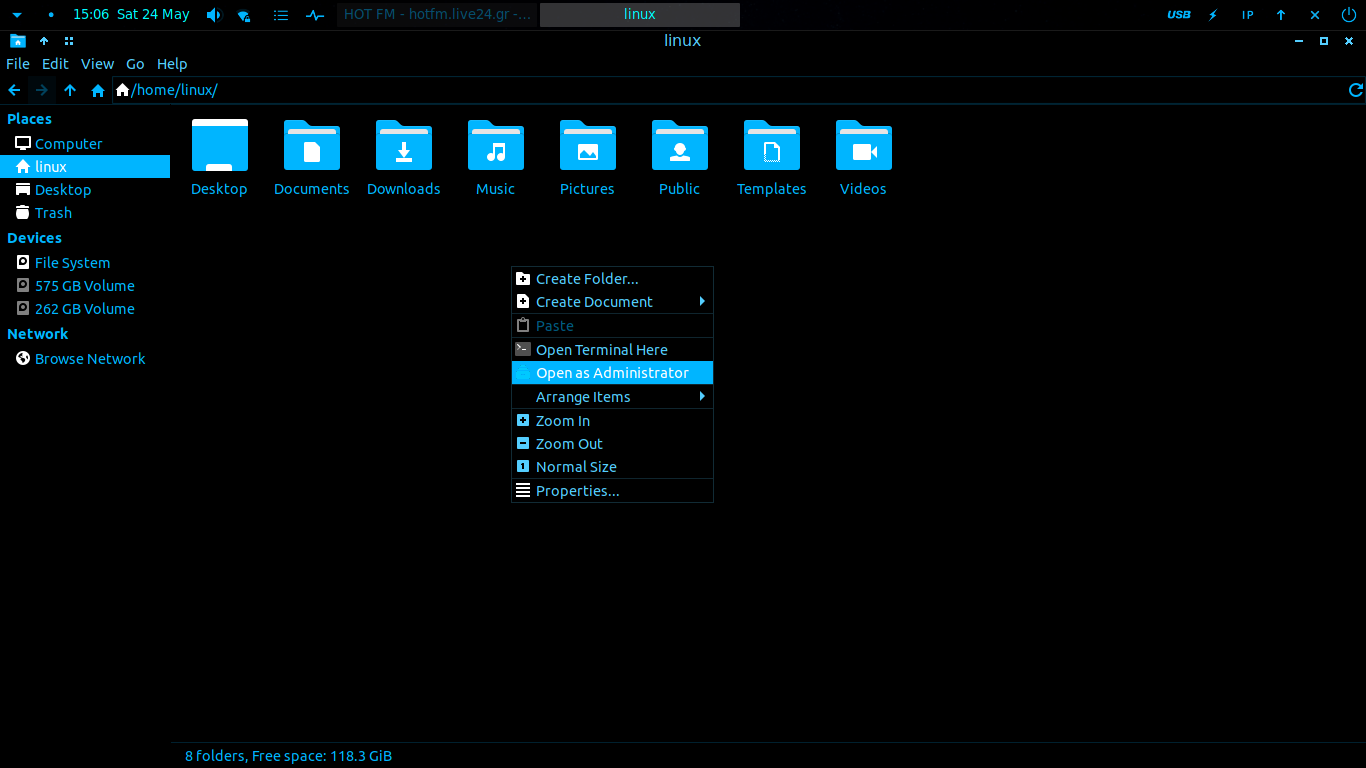Click the power icon in the top panel
The width and height of the screenshot is (1366, 768).
(1349, 14)
